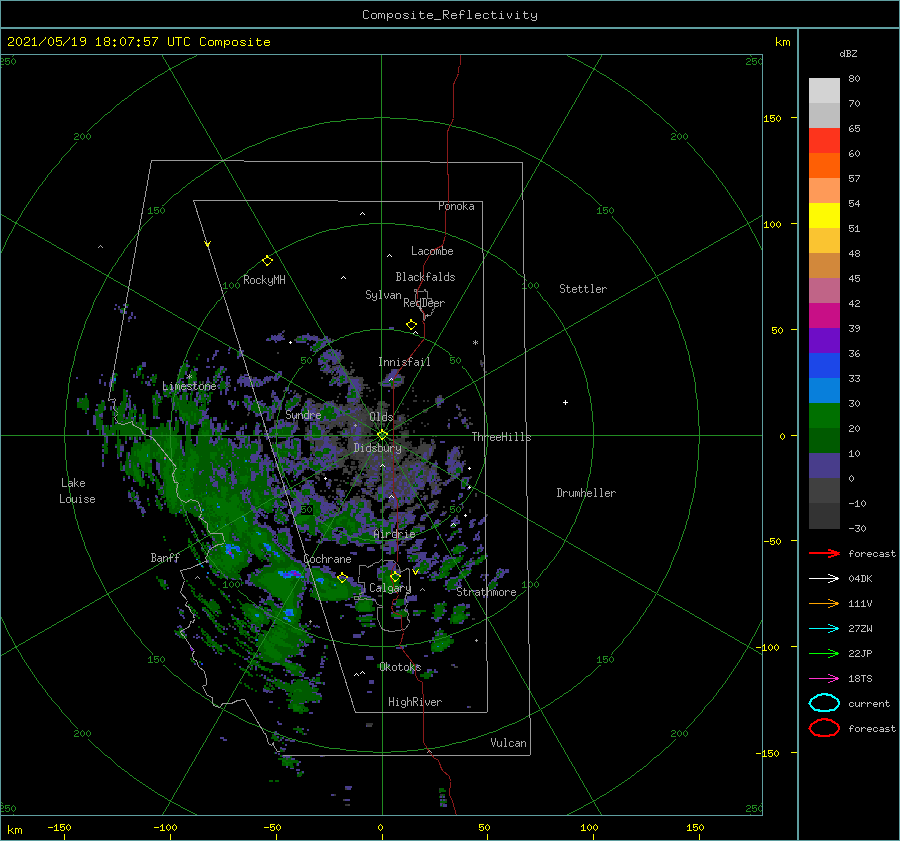Screen dimensions: 900x841
Task: Click the RedDeer label
Action: [424, 303]
